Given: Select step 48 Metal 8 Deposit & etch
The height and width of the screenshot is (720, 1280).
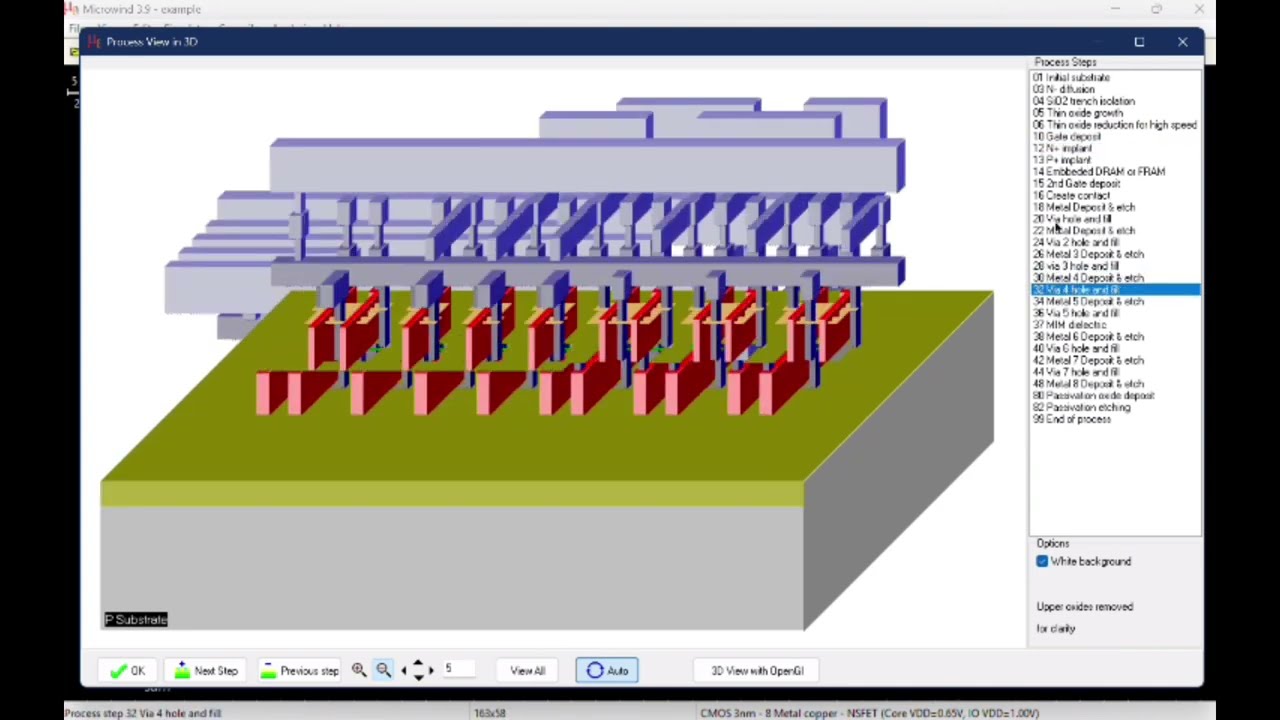Looking at the screenshot, I should (x=1115, y=384).
